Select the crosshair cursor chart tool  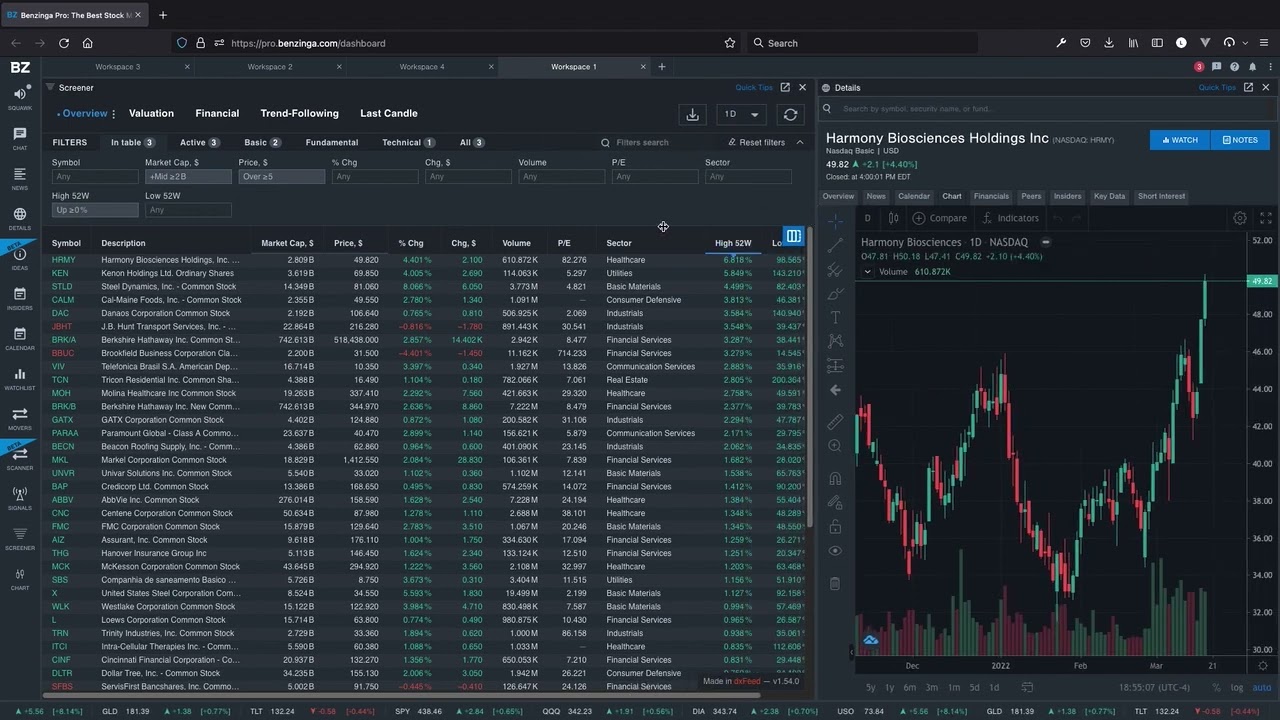[x=835, y=221]
